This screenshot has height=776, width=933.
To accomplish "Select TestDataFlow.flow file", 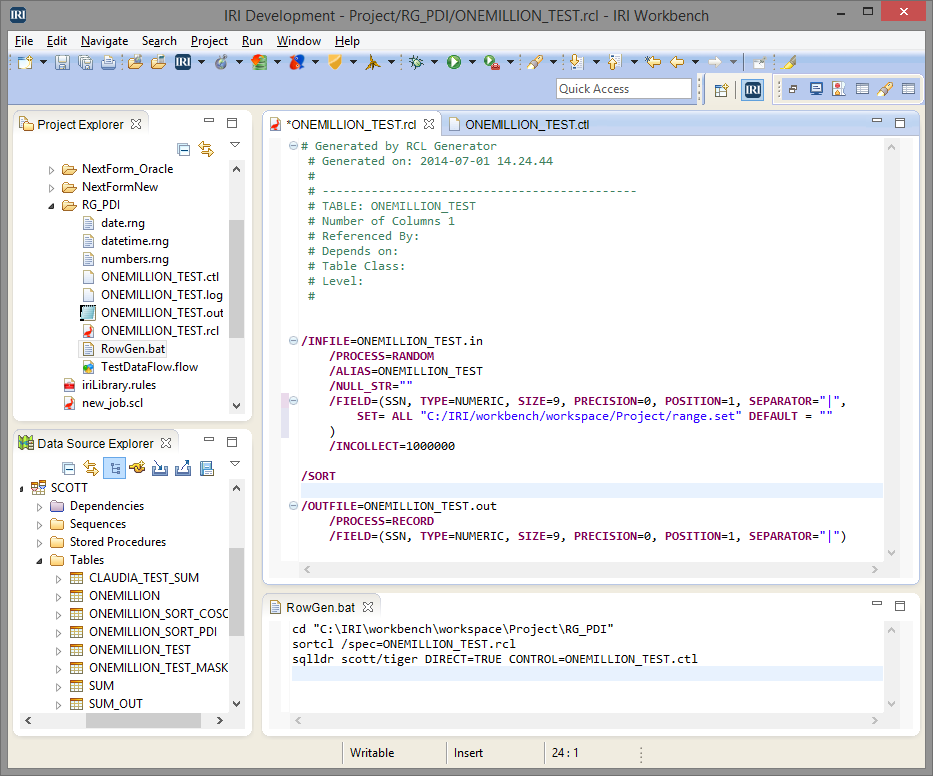I will coord(149,367).
